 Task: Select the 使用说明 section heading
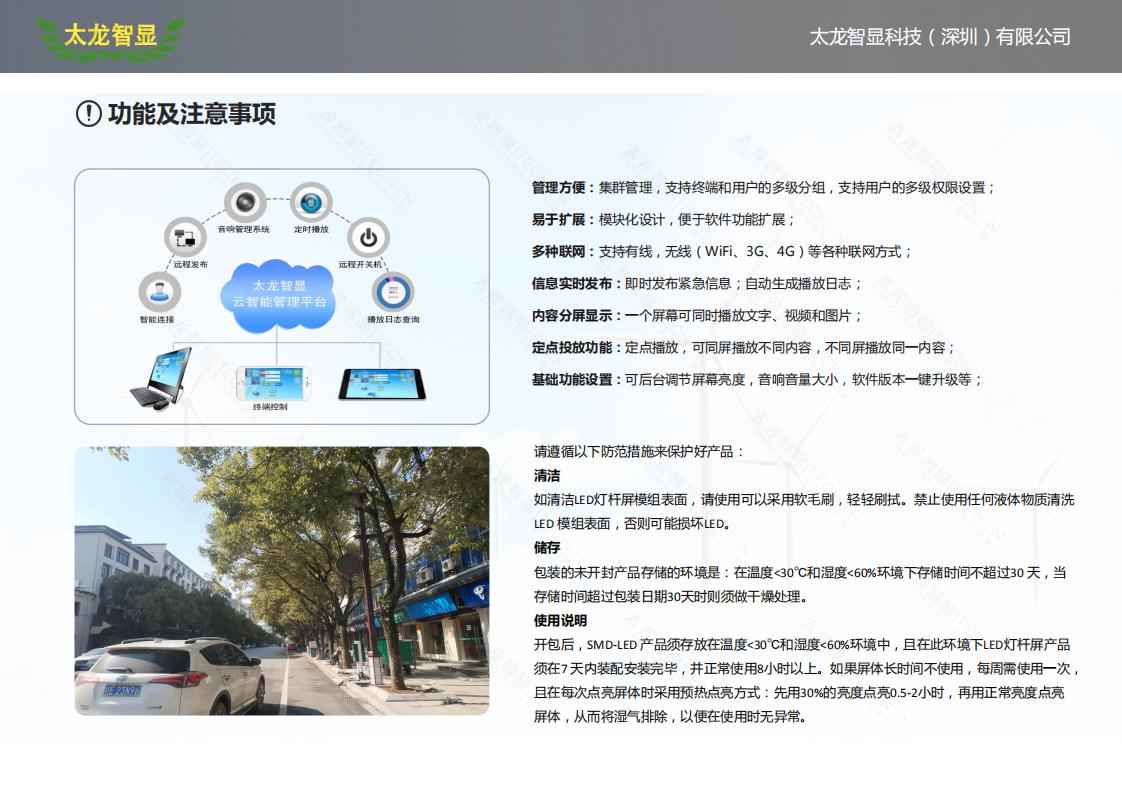(x=561, y=621)
